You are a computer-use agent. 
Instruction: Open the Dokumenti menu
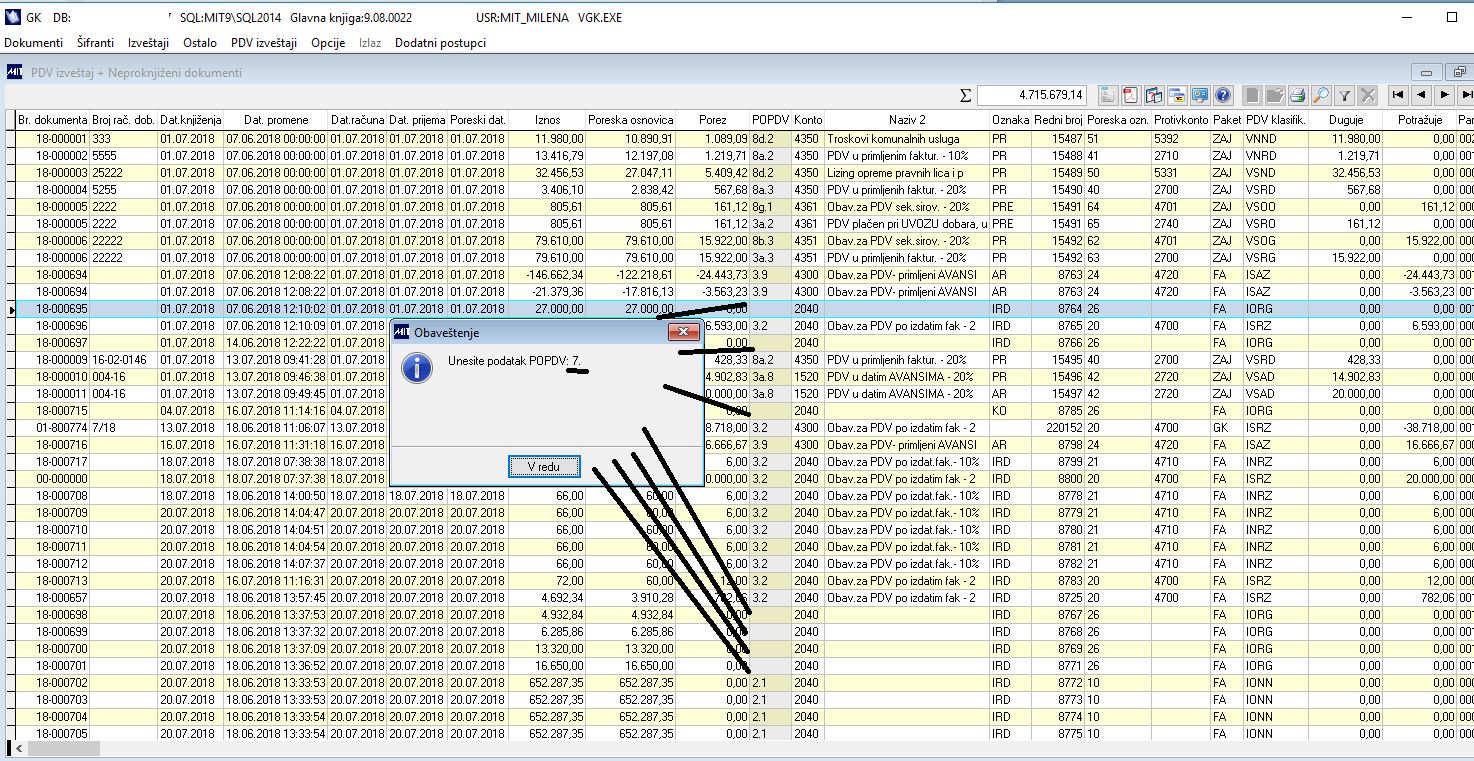(34, 43)
